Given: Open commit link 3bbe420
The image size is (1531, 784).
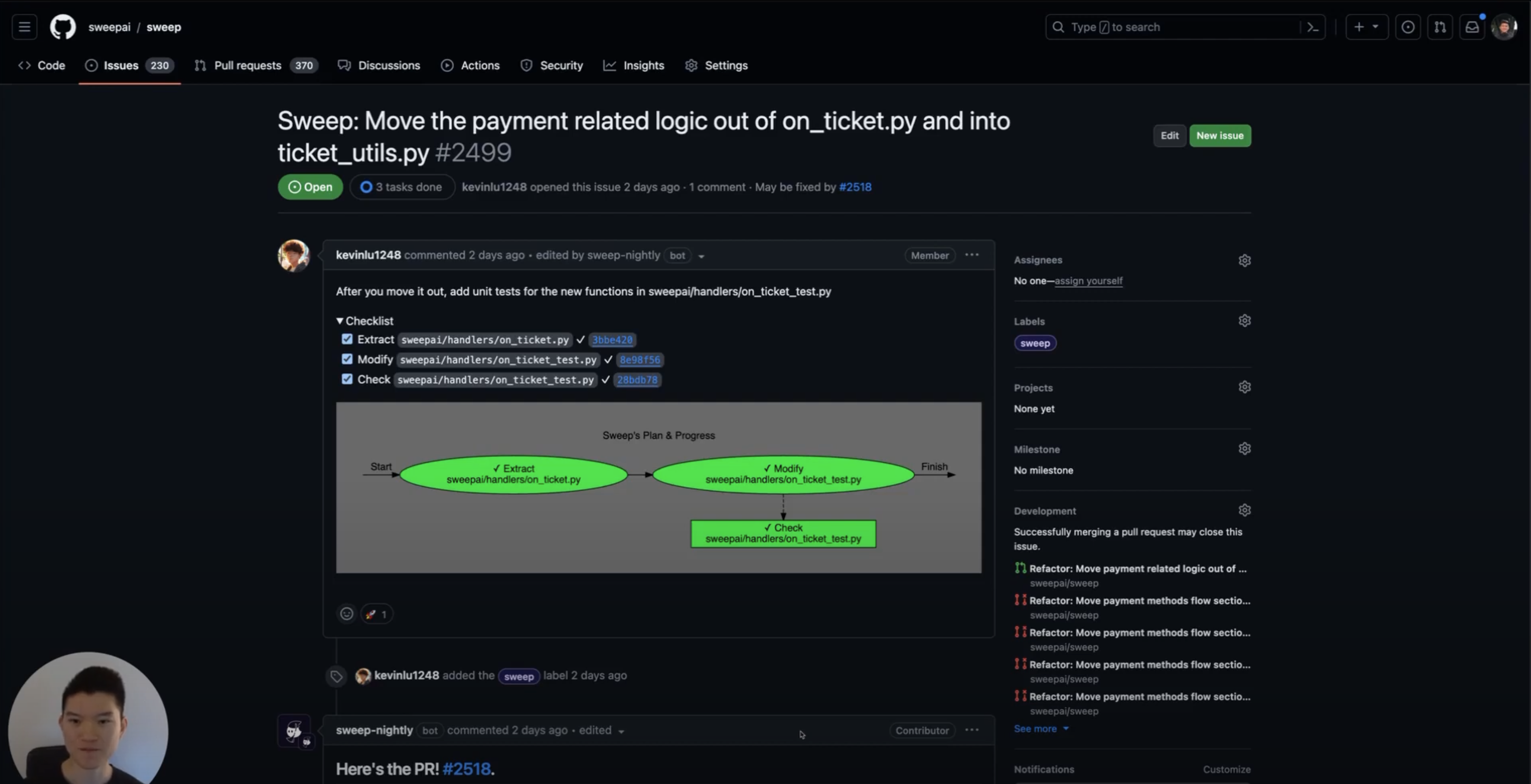Looking at the screenshot, I should (x=611, y=340).
